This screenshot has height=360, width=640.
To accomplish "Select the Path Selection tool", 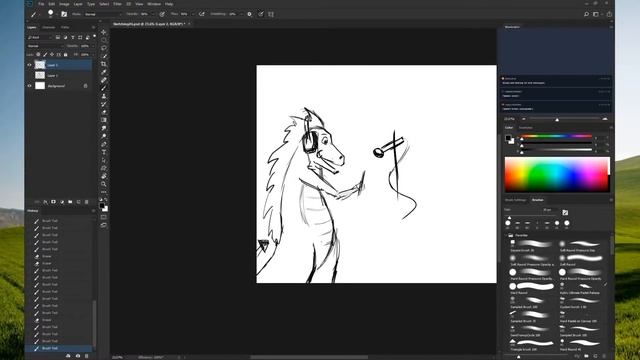I will tap(104, 160).
